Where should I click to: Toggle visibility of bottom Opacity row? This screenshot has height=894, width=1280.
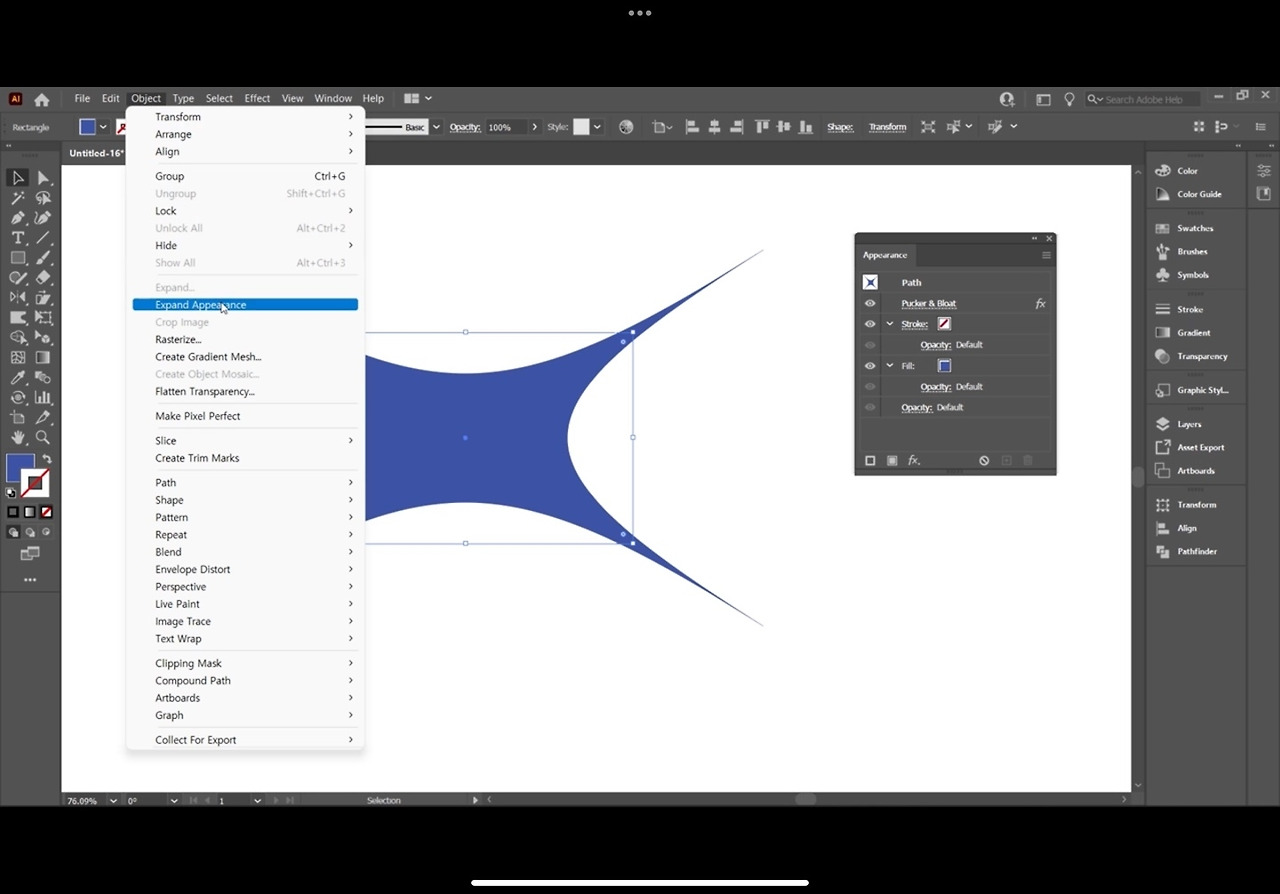click(870, 408)
